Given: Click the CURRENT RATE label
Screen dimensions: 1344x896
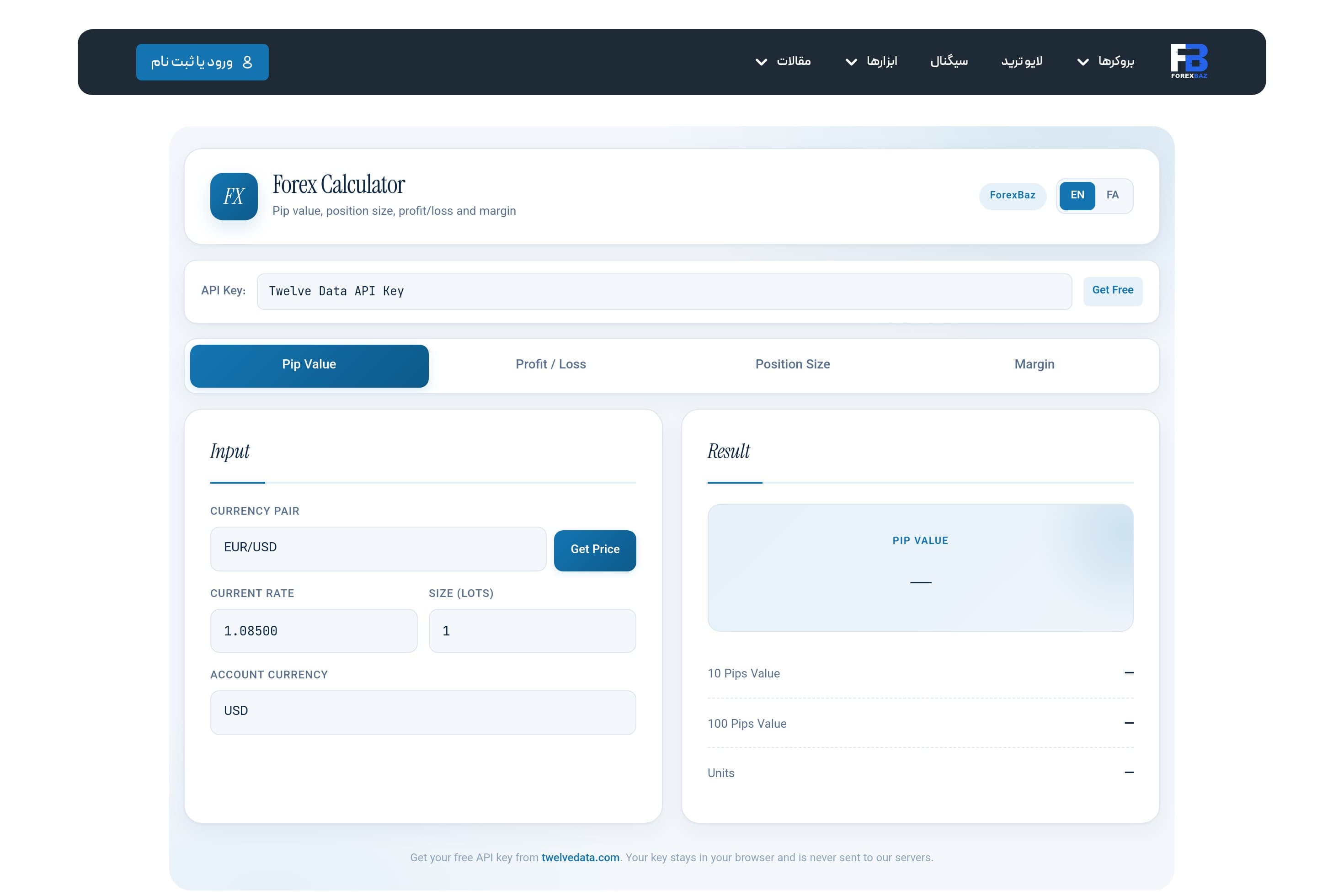Looking at the screenshot, I should (x=252, y=593).
